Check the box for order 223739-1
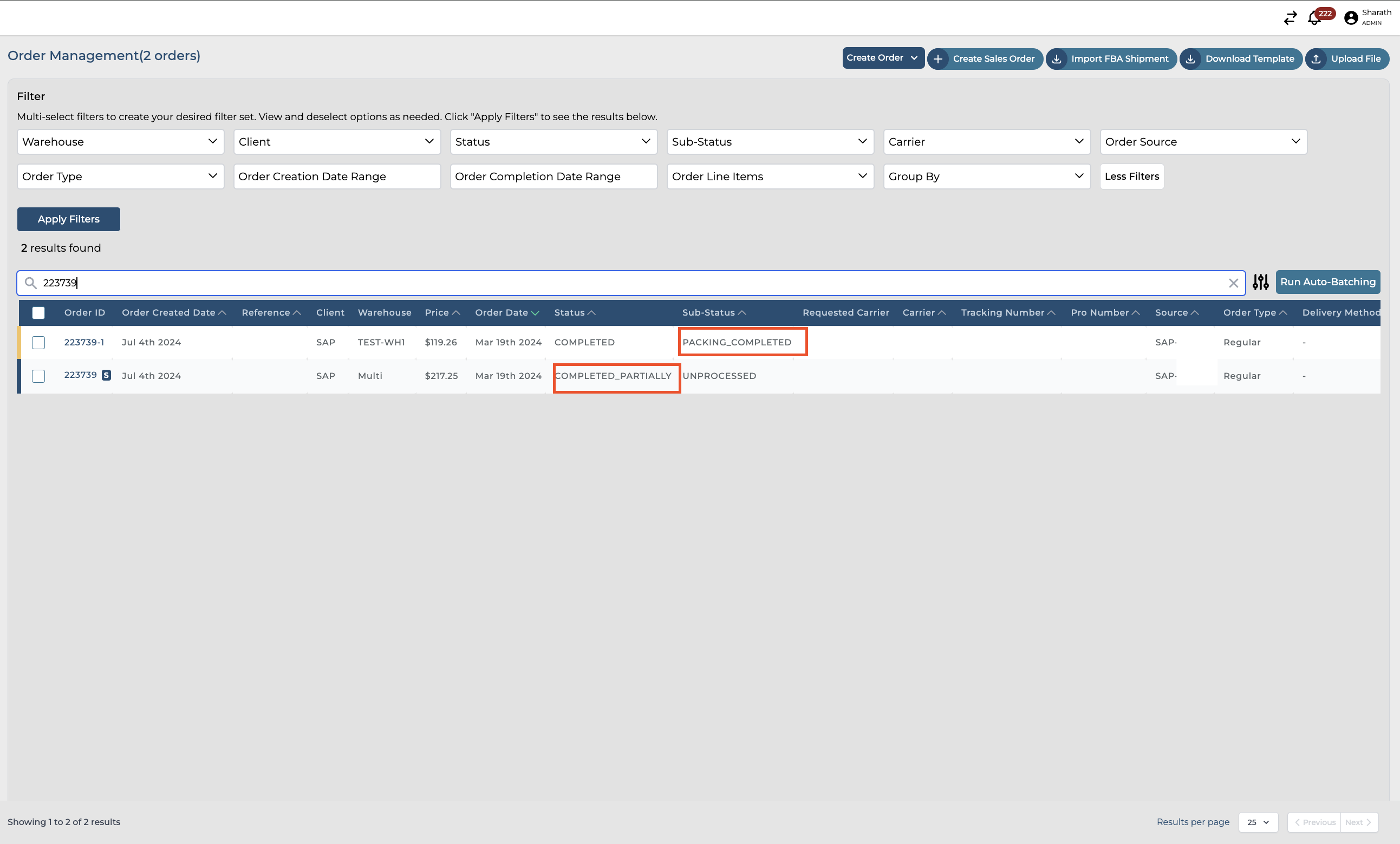Image resolution: width=1400 pixels, height=844 pixels. (x=38, y=343)
